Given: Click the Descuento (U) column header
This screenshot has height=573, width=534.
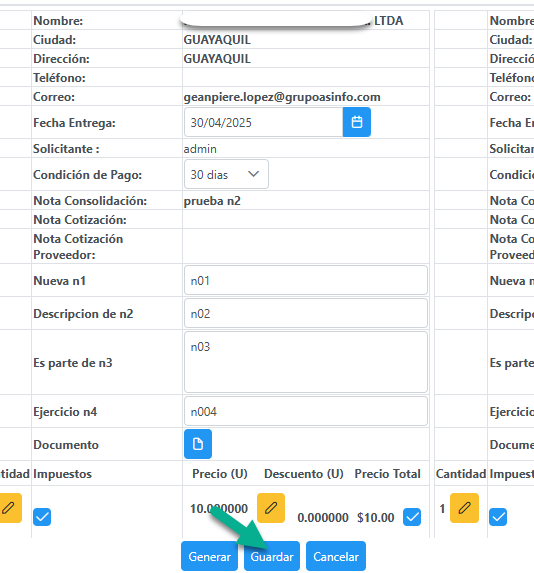Looking at the screenshot, I should 304,474.
